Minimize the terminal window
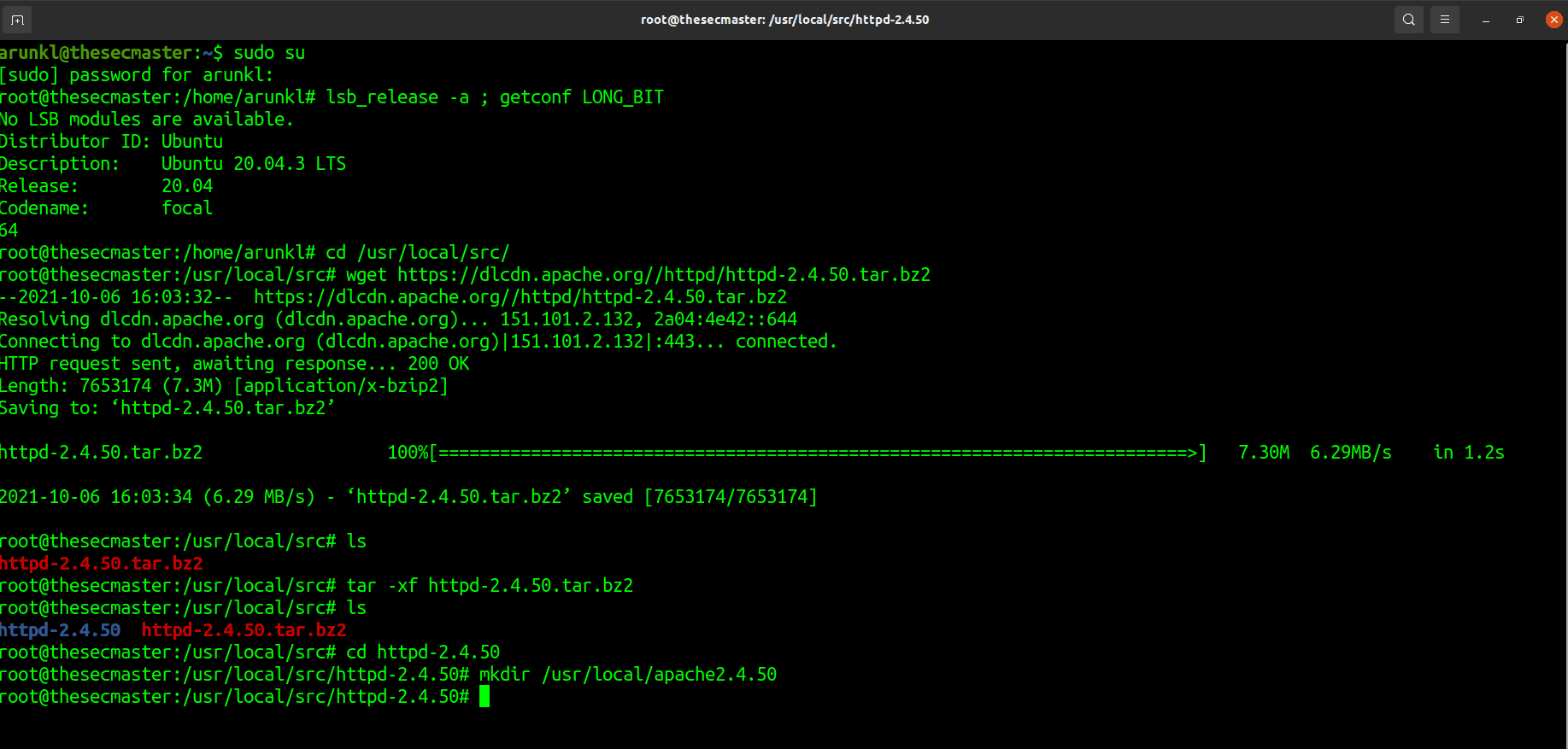The width and height of the screenshot is (1568, 749). [1486, 20]
